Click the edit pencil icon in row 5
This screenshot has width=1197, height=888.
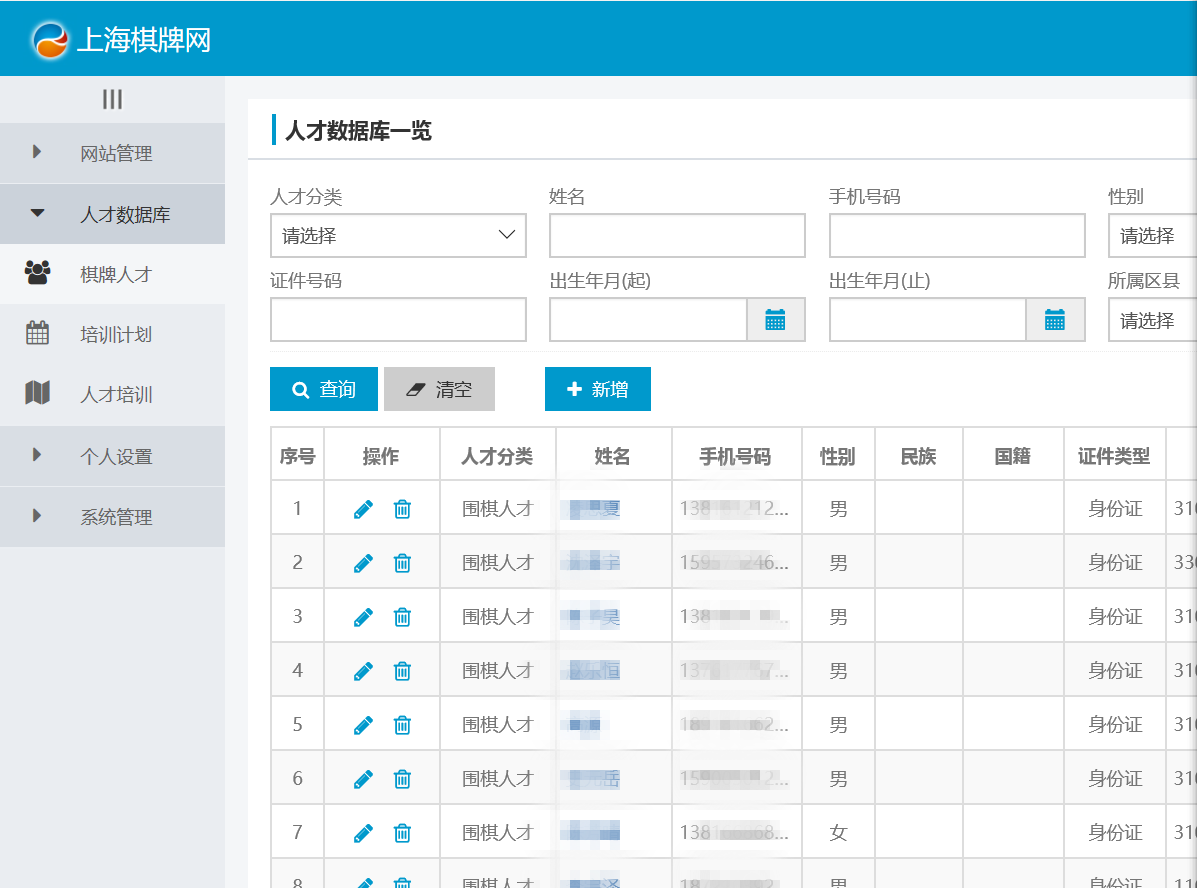coord(363,725)
